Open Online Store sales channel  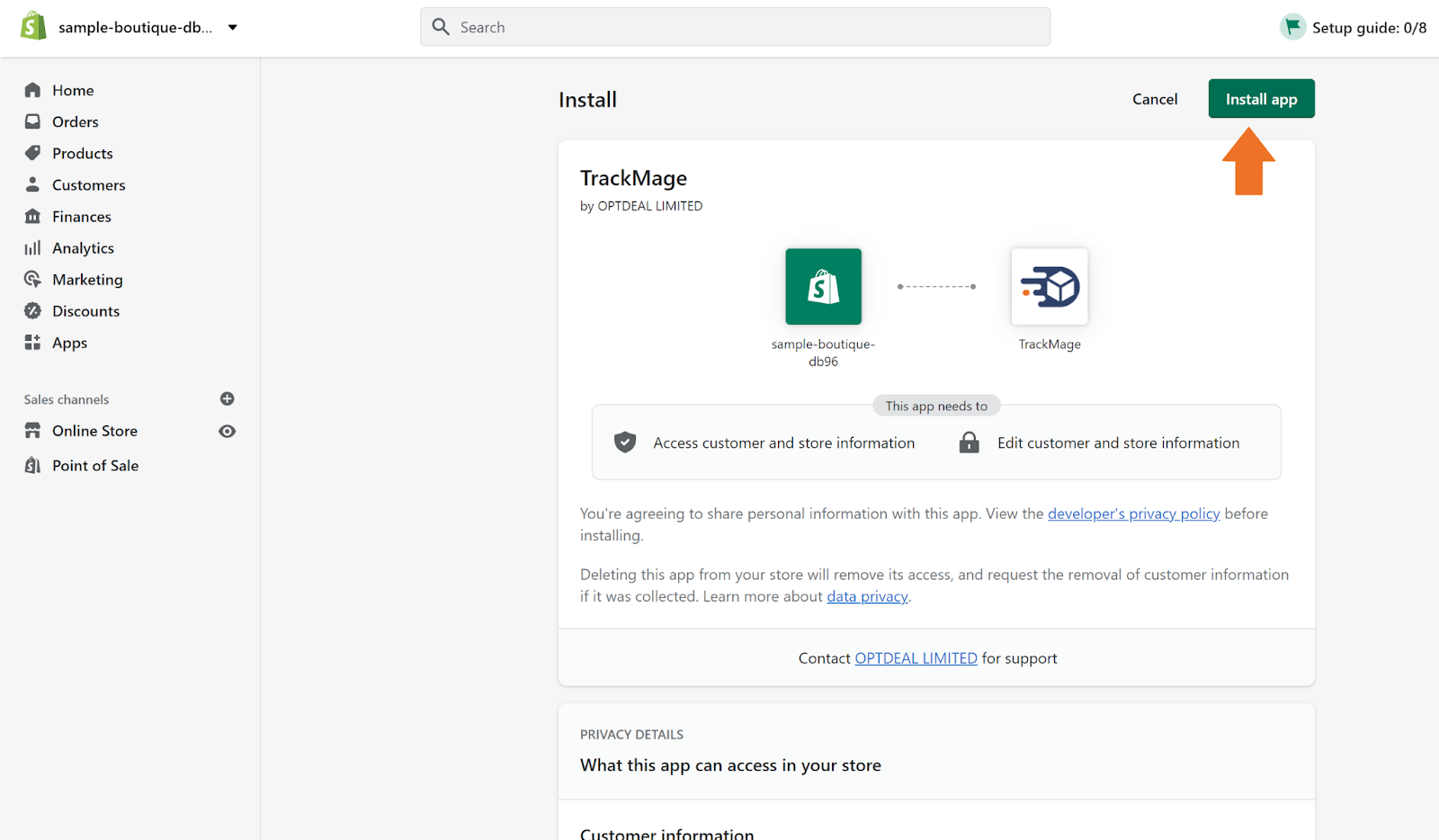94,431
